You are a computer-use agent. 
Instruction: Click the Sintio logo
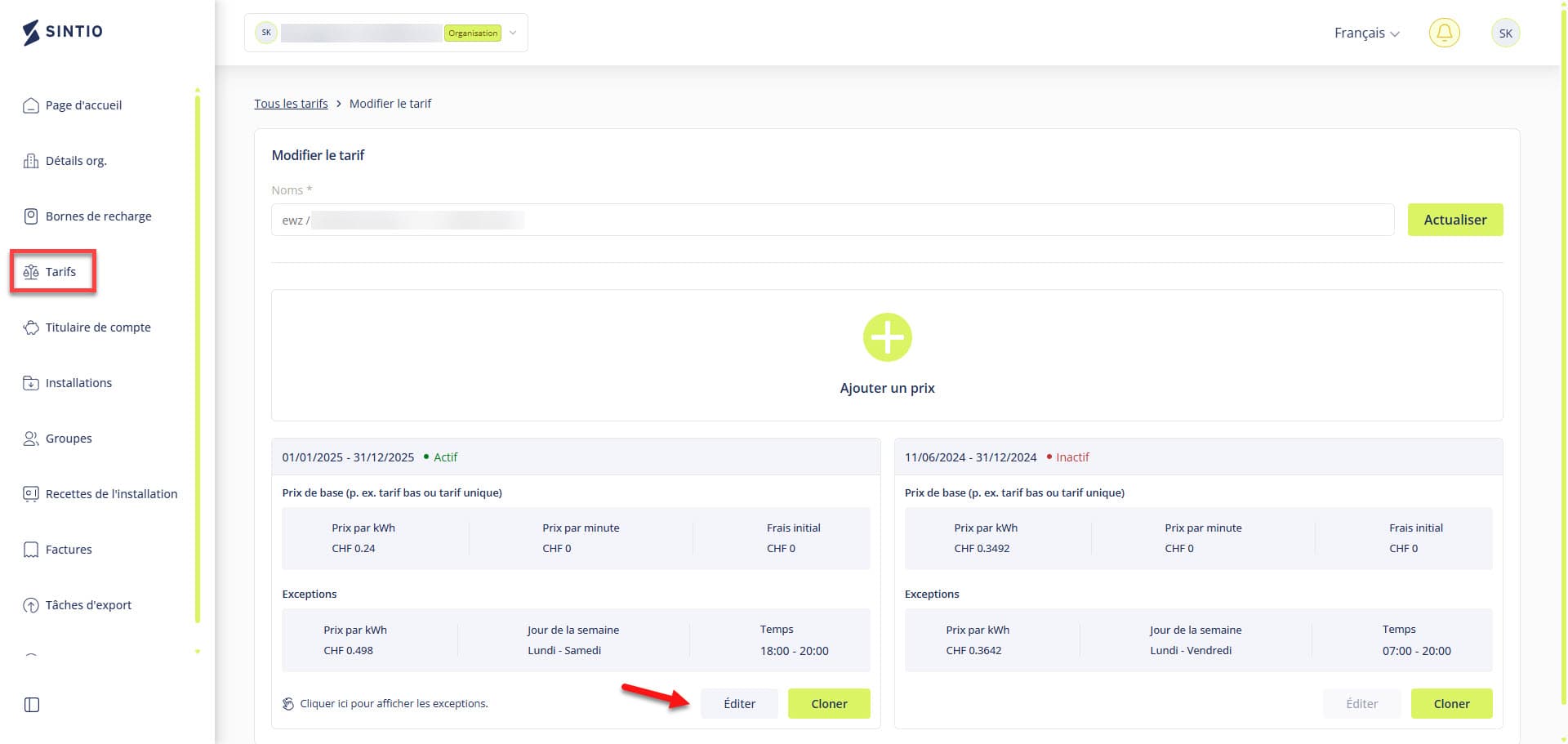(x=63, y=32)
